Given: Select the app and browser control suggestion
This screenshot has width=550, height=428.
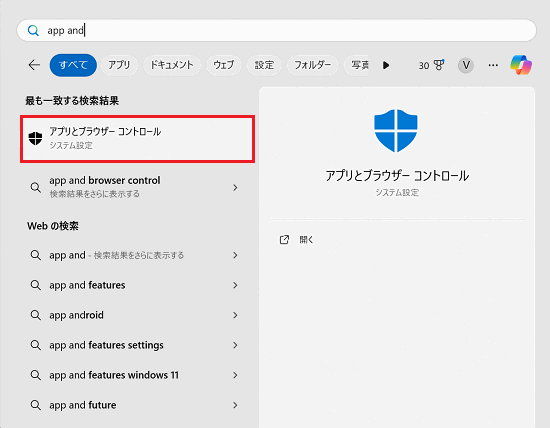Looking at the screenshot, I should click(138, 187).
